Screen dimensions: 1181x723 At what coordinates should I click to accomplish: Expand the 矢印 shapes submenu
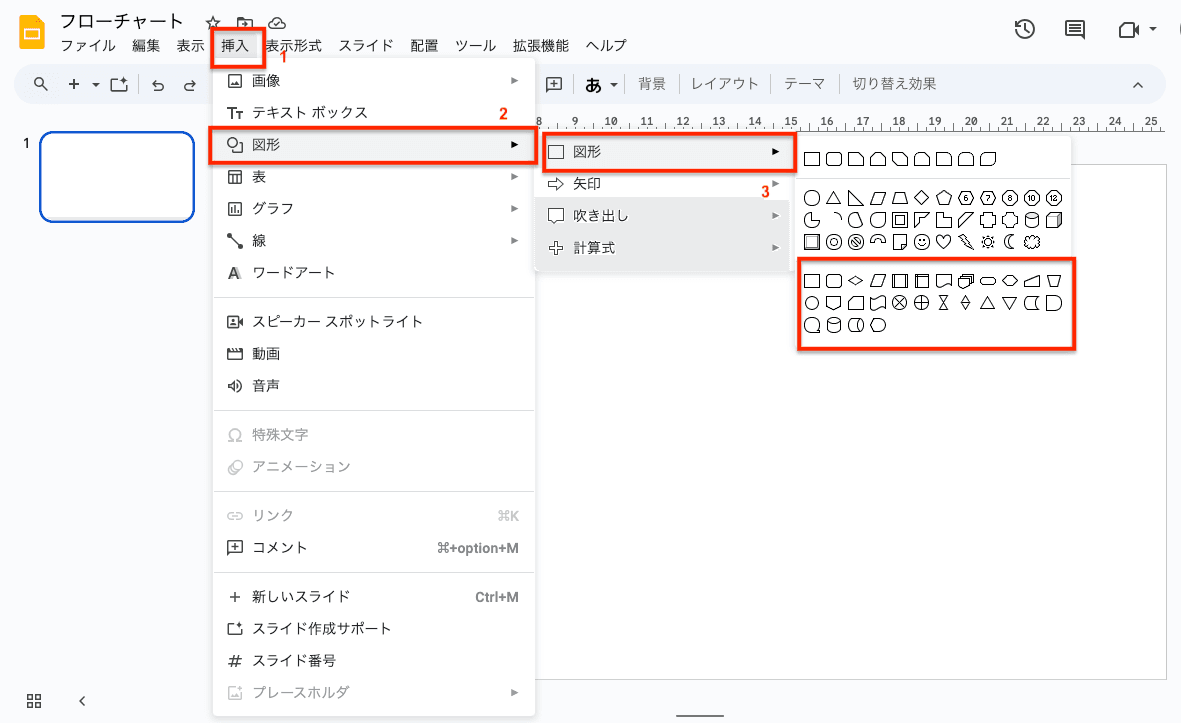660,184
